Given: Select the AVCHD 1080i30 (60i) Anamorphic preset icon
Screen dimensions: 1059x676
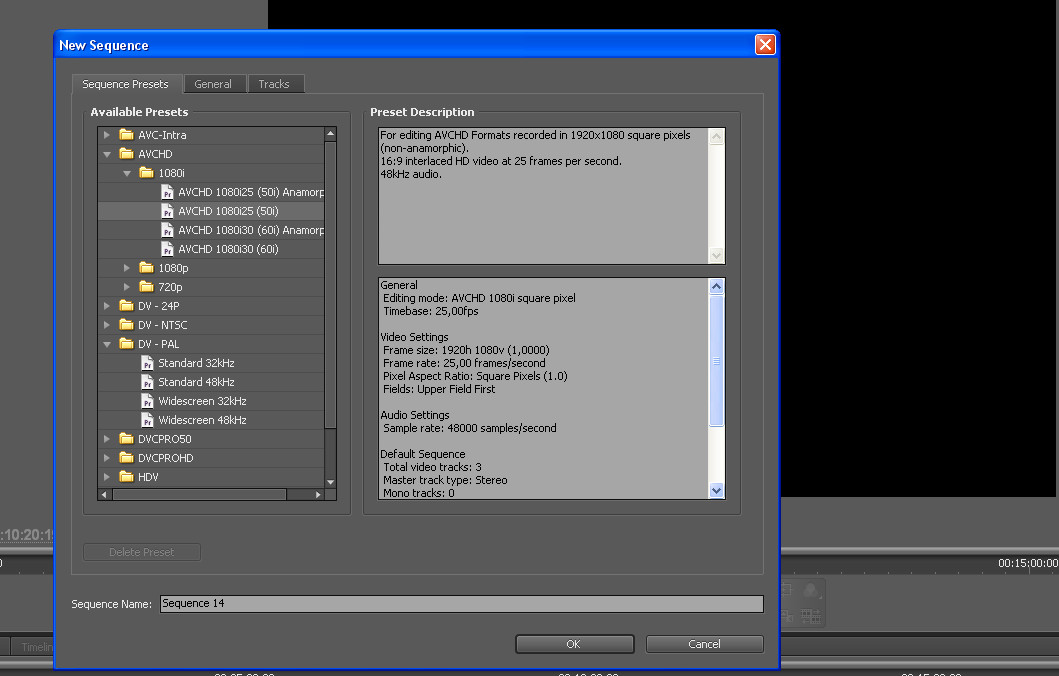Looking at the screenshot, I should click(168, 230).
